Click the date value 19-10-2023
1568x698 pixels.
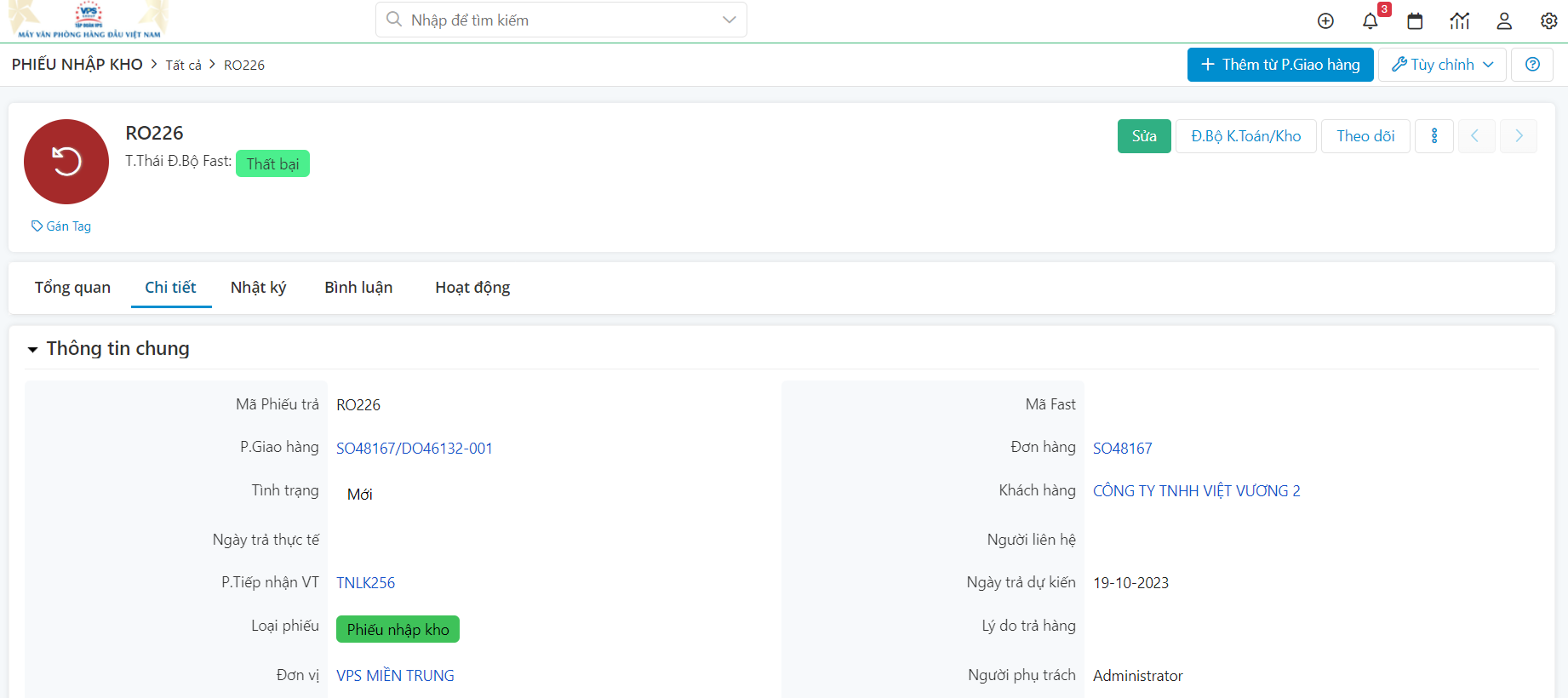1130,583
